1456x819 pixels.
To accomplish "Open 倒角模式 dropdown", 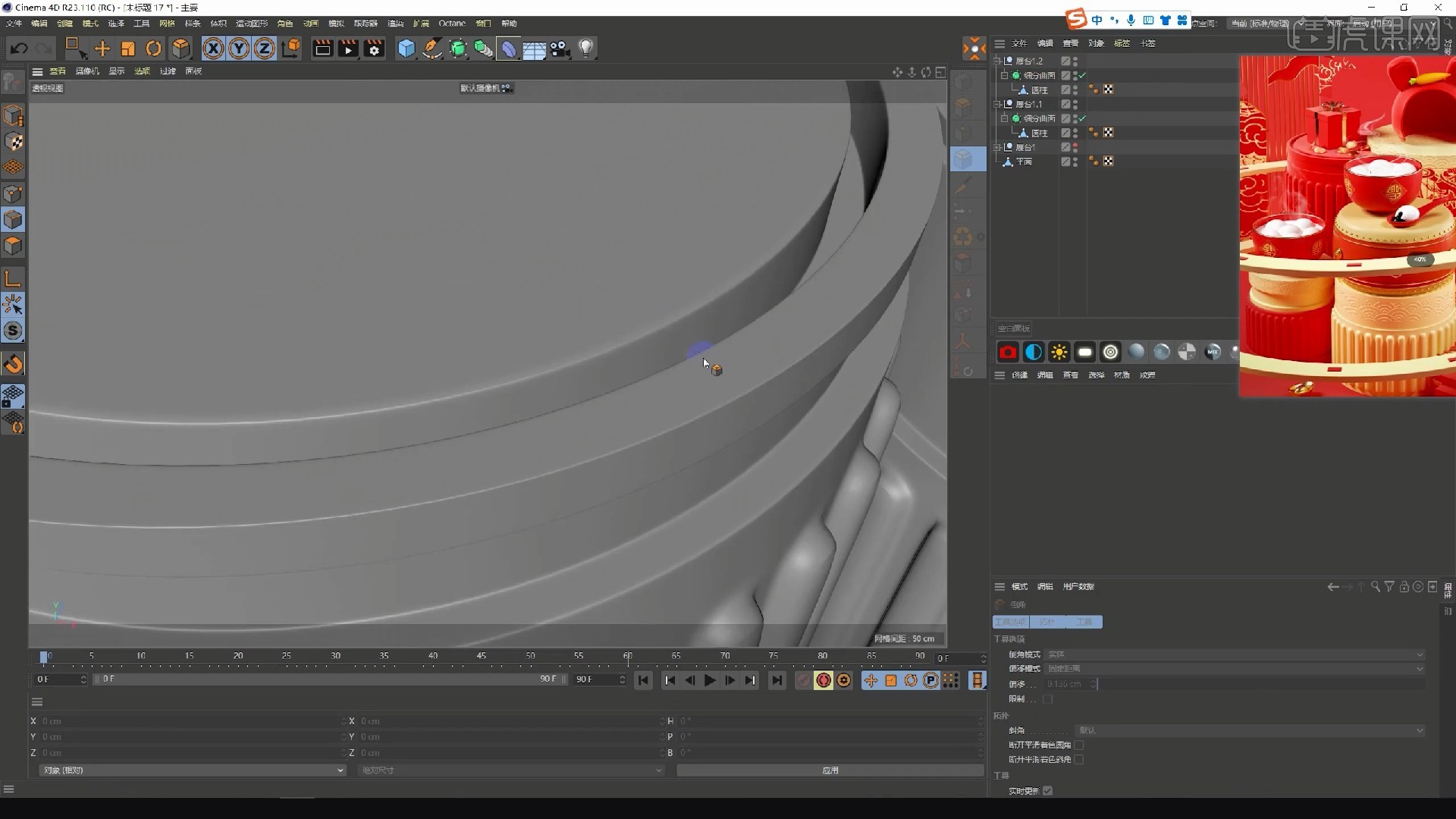I will 1235,654.
